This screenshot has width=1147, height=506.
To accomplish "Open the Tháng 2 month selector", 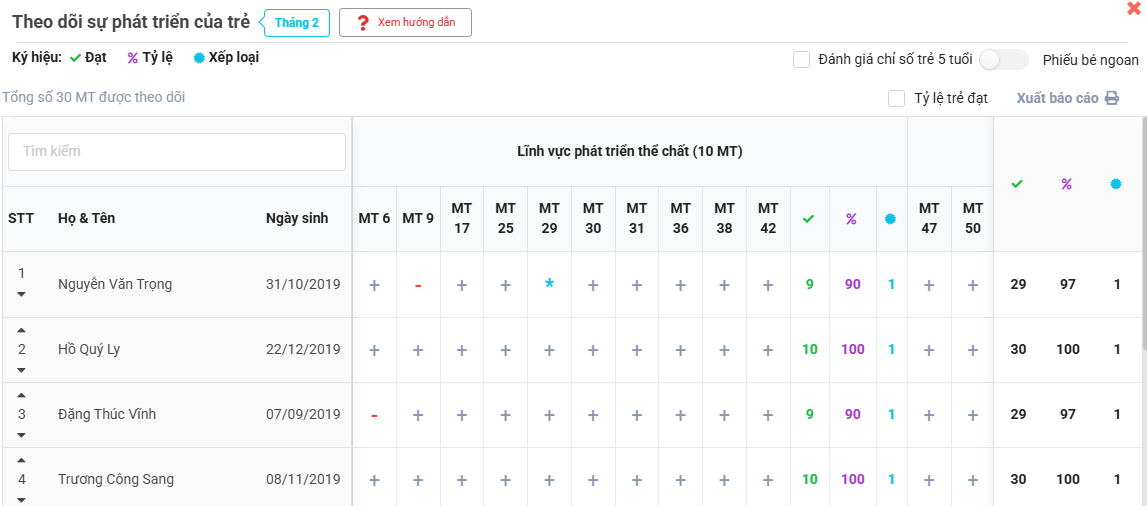I will tap(297, 23).
